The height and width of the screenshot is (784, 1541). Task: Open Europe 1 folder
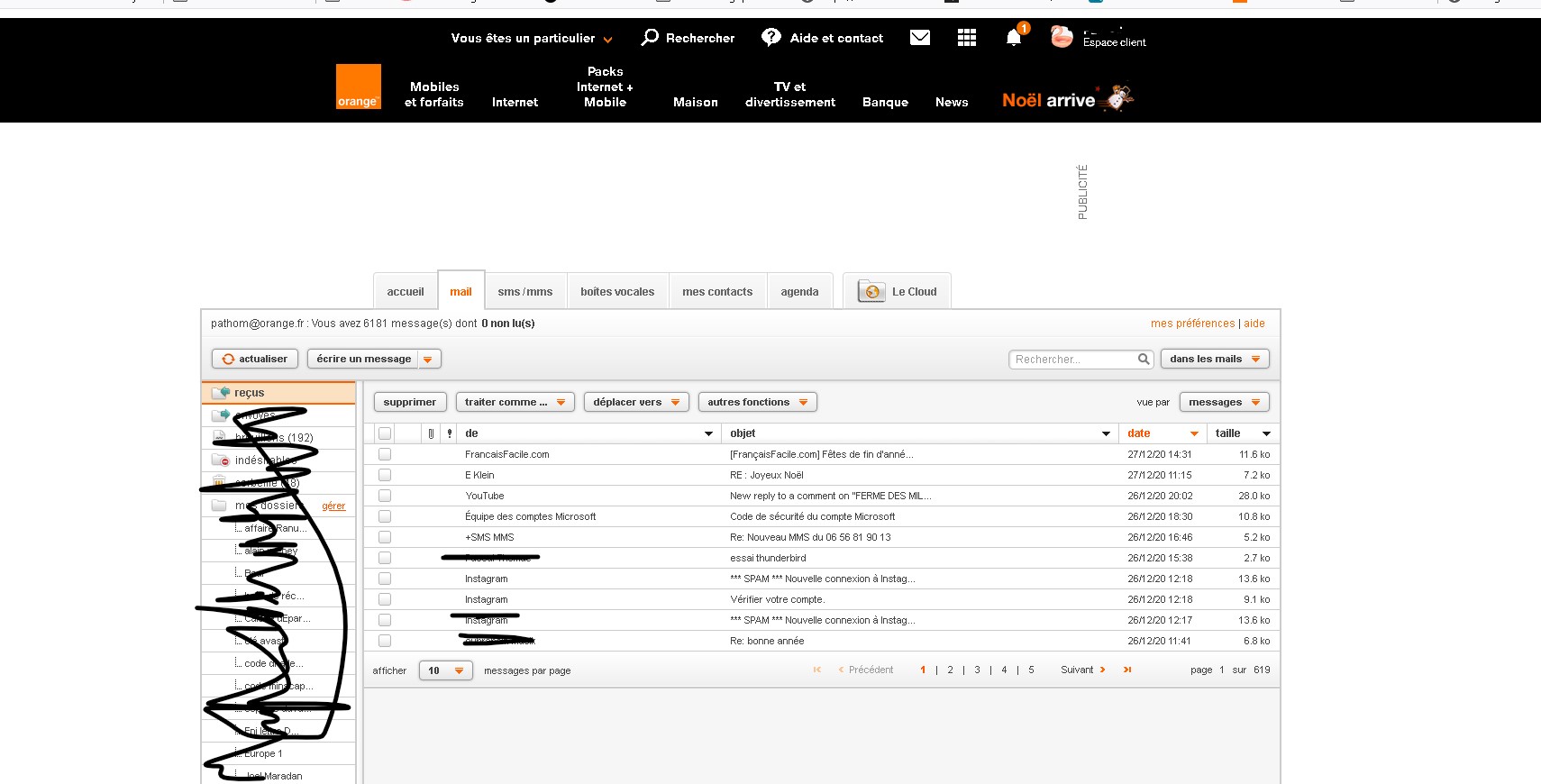pyautogui.click(x=263, y=753)
